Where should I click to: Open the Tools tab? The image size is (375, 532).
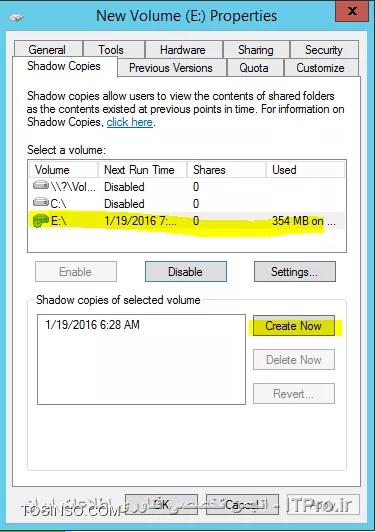(114, 50)
